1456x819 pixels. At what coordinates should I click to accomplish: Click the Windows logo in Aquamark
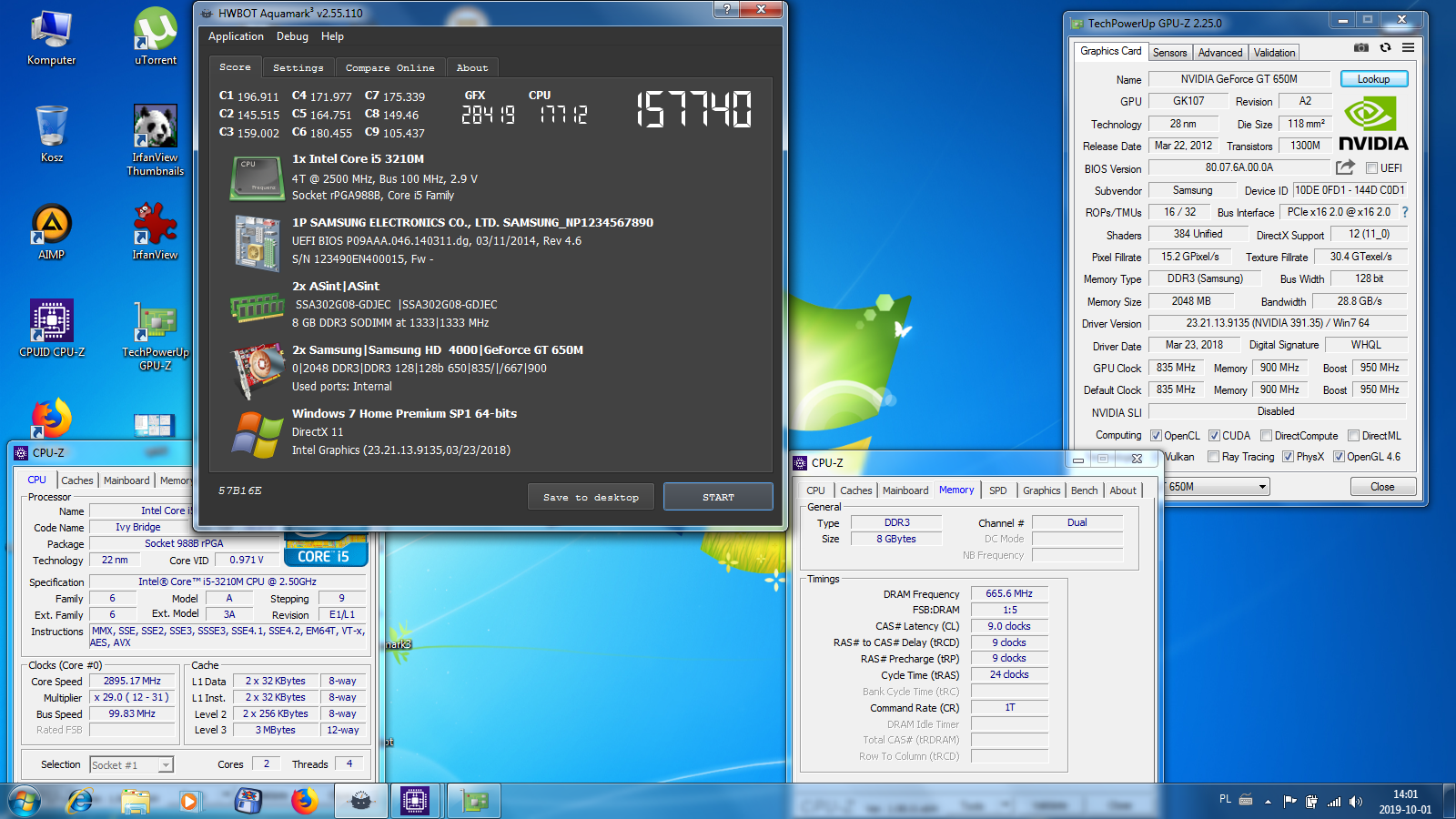[x=258, y=434]
